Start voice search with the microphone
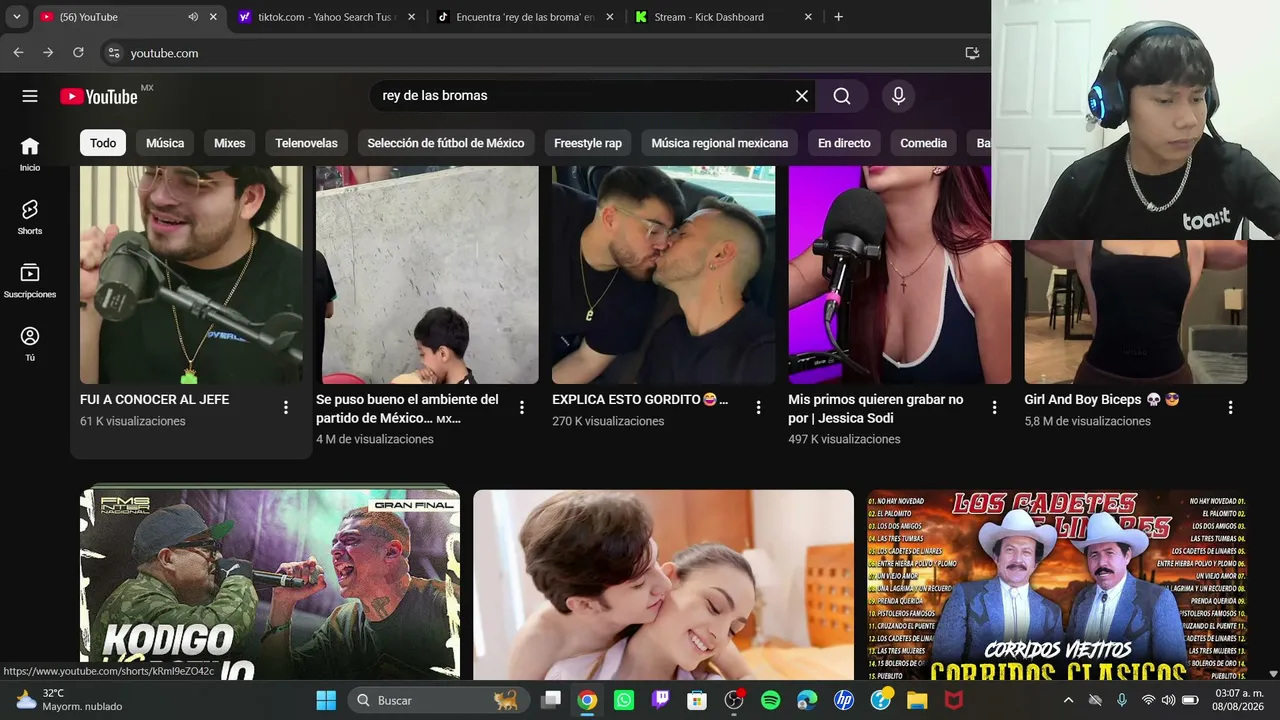 point(898,96)
